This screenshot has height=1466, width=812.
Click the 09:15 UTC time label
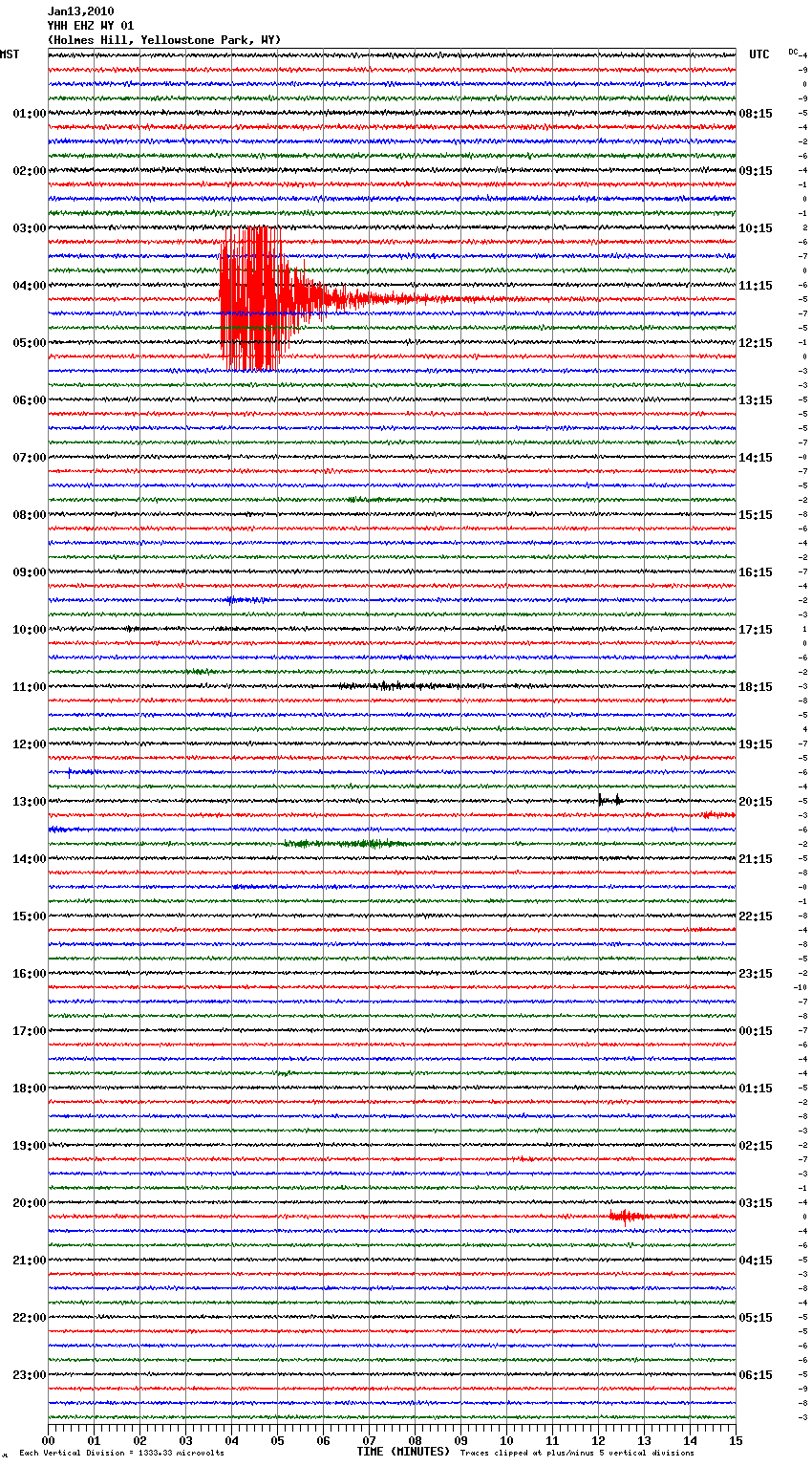(x=756, y=171)
